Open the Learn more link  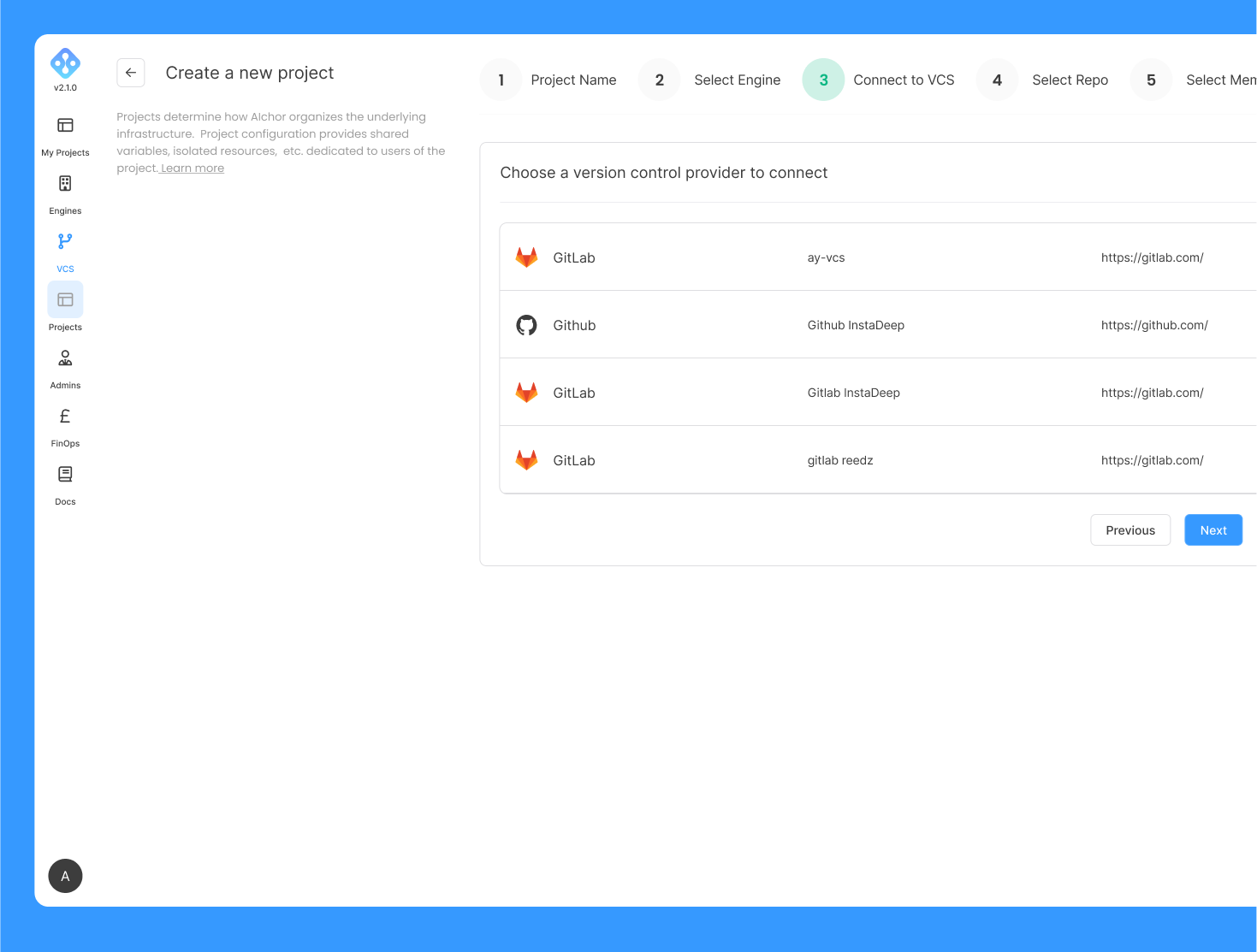pyautogui.click(x=193, y=169)
